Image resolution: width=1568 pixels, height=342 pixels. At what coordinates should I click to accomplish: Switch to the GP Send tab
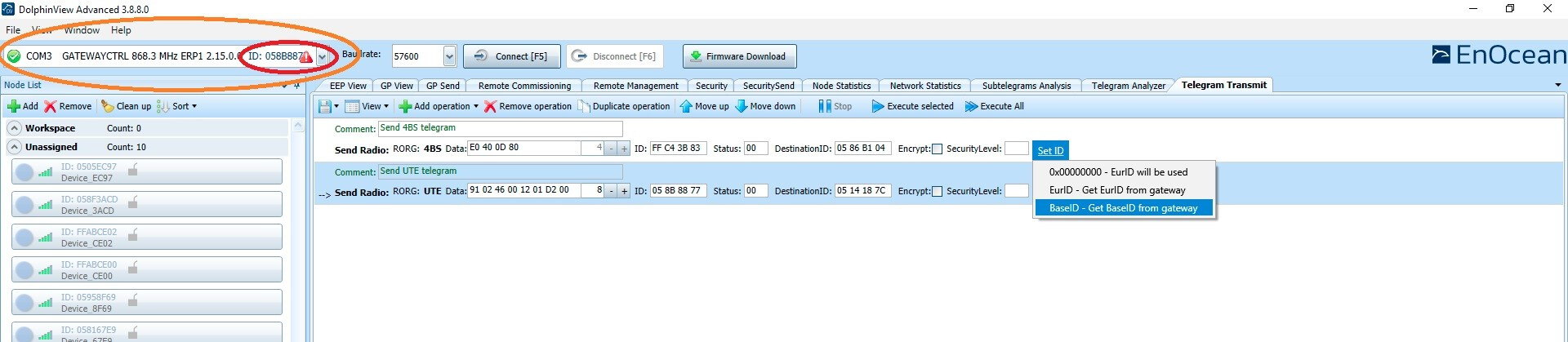443,86
